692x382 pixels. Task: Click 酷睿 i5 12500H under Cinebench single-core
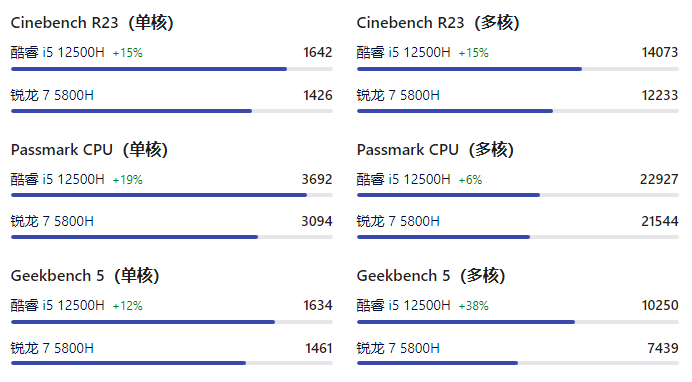pyautogui.click(x=57, y=52)
